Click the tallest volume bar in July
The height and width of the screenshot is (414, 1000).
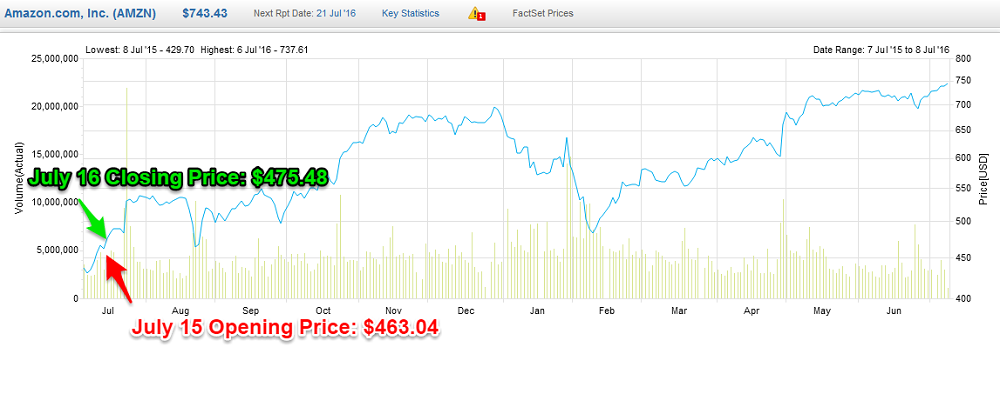(126, 190)
